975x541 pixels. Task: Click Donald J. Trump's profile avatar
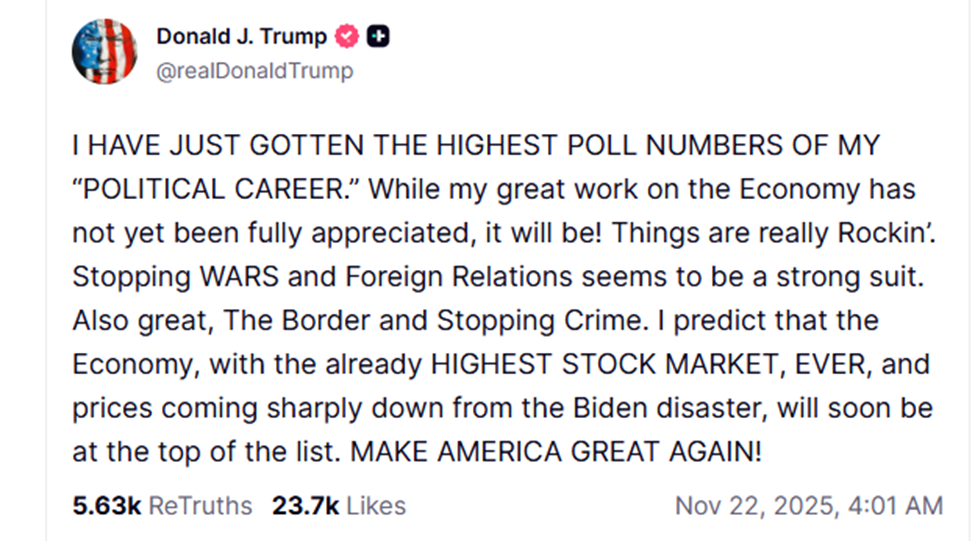coord(104,51)
